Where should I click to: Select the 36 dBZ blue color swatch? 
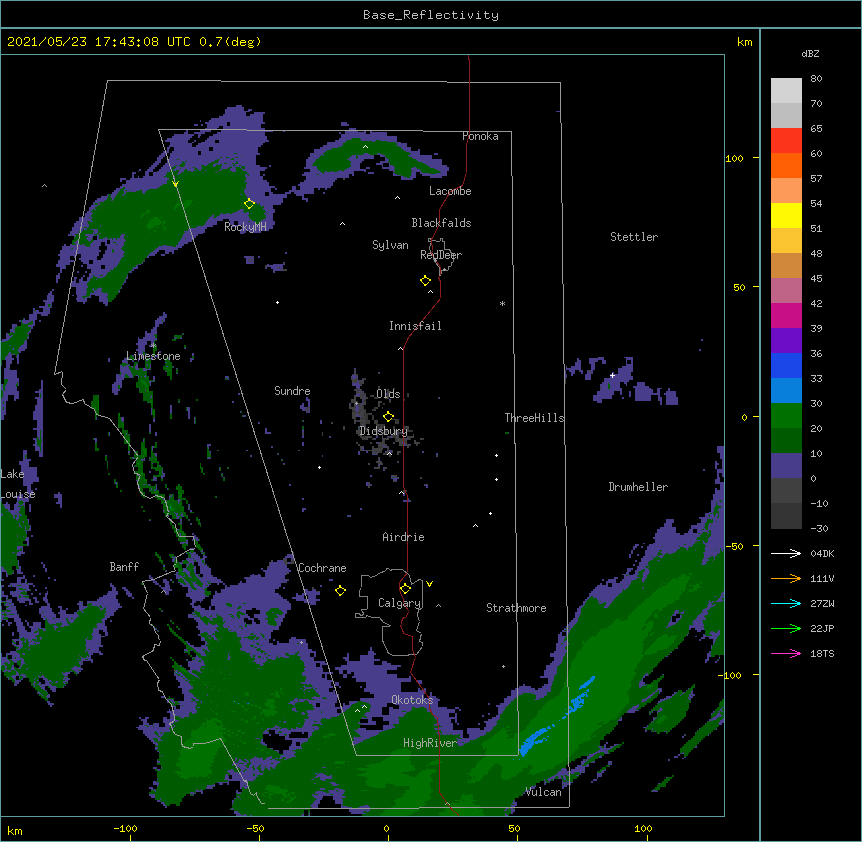click(x=786, y=365)
